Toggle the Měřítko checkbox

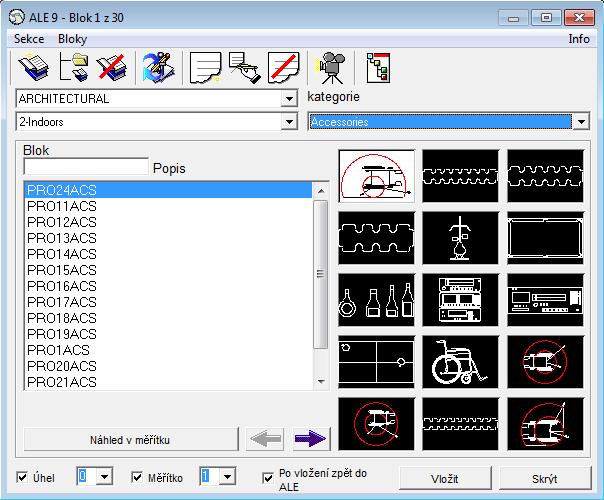coord(137,478)
